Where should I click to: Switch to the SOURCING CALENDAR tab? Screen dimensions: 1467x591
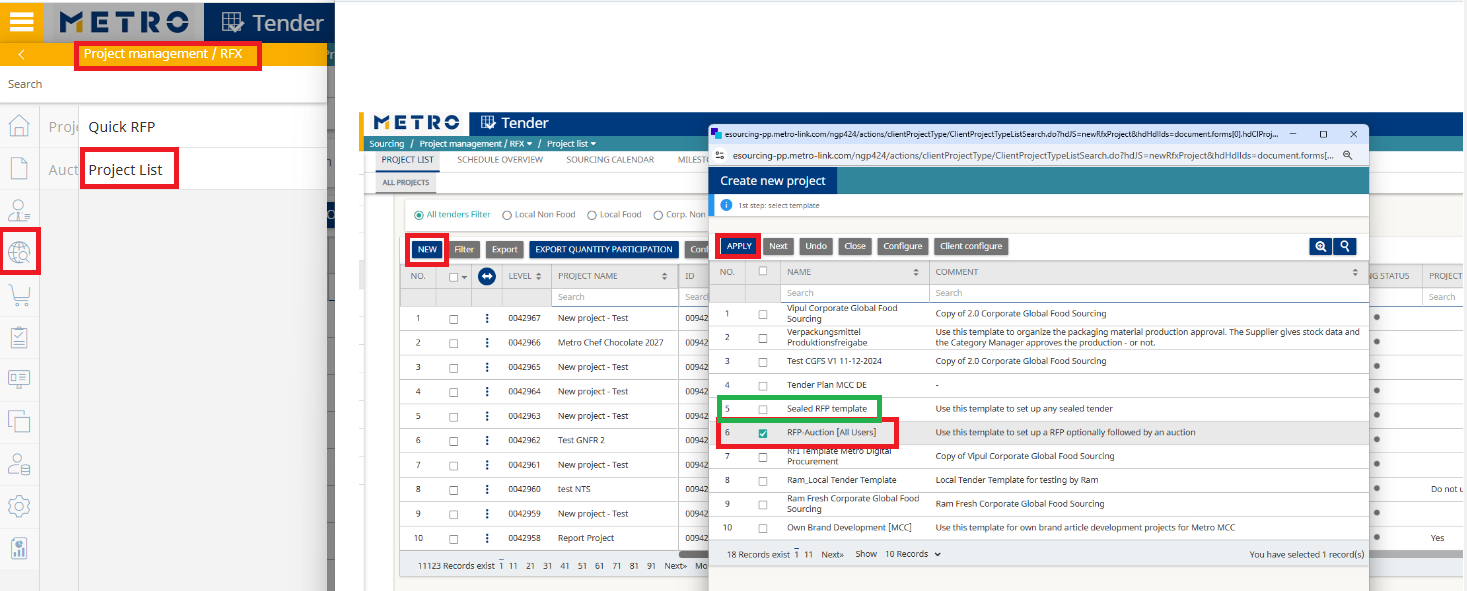[610, 160]
